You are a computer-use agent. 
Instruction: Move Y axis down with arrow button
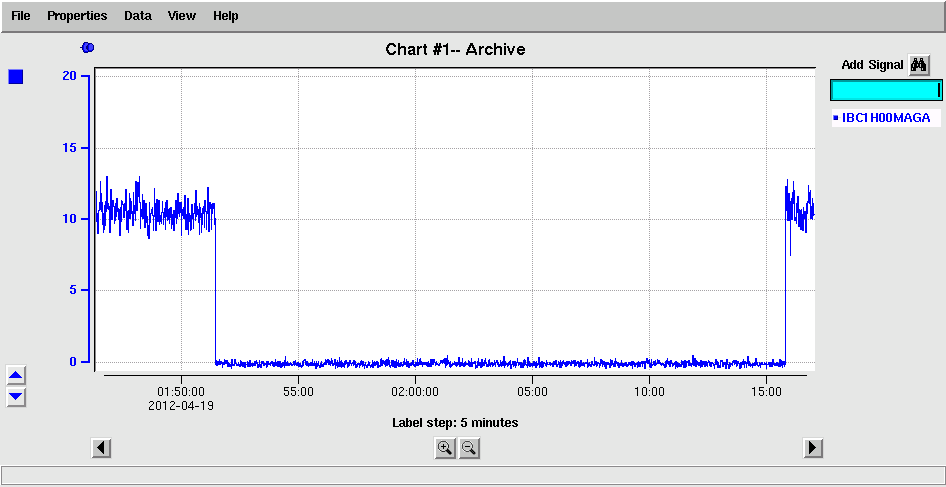16,396
